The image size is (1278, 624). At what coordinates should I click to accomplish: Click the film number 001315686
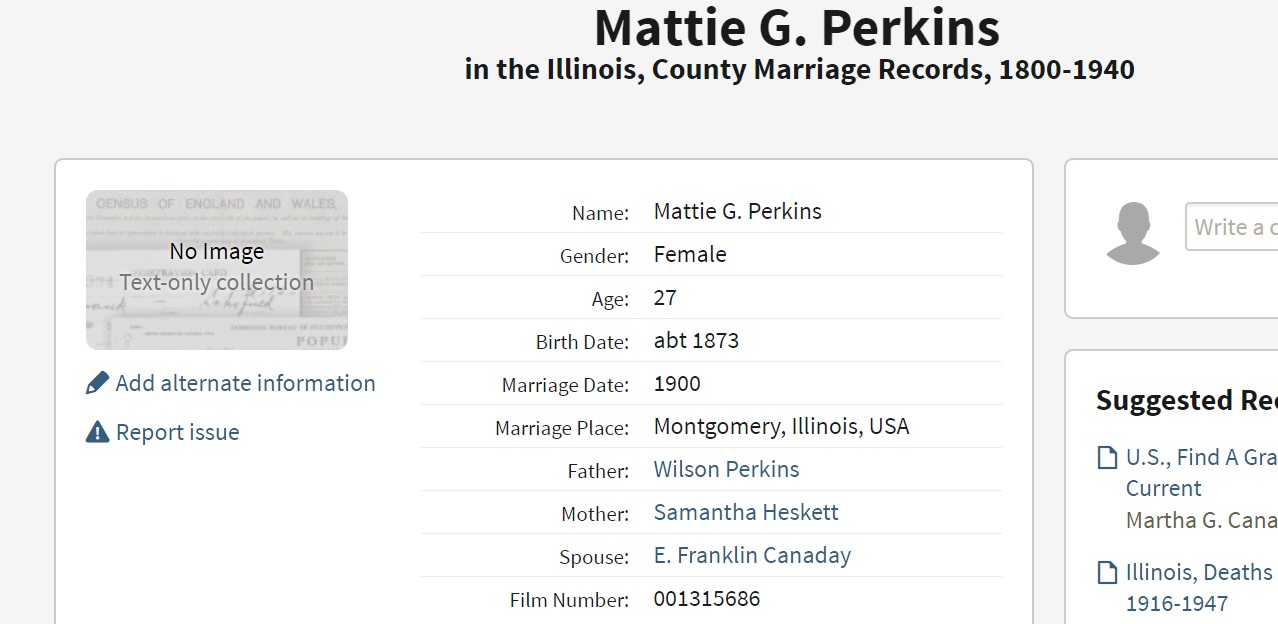pos(706,599)
